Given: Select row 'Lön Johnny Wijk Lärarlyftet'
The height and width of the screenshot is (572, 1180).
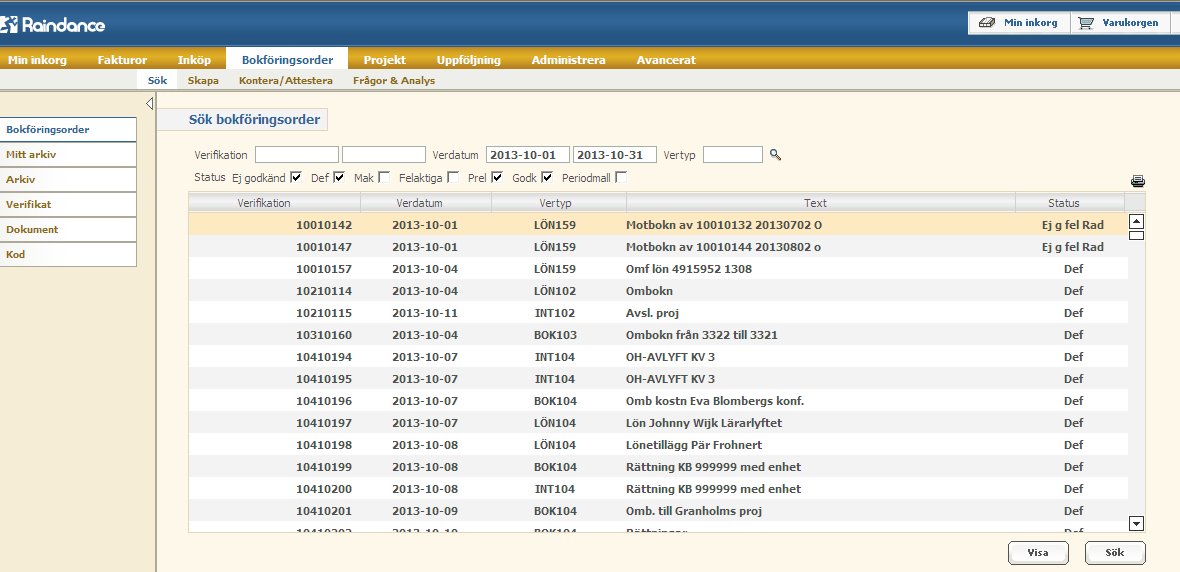Looking at the screenshot, I should pos(658,422).
